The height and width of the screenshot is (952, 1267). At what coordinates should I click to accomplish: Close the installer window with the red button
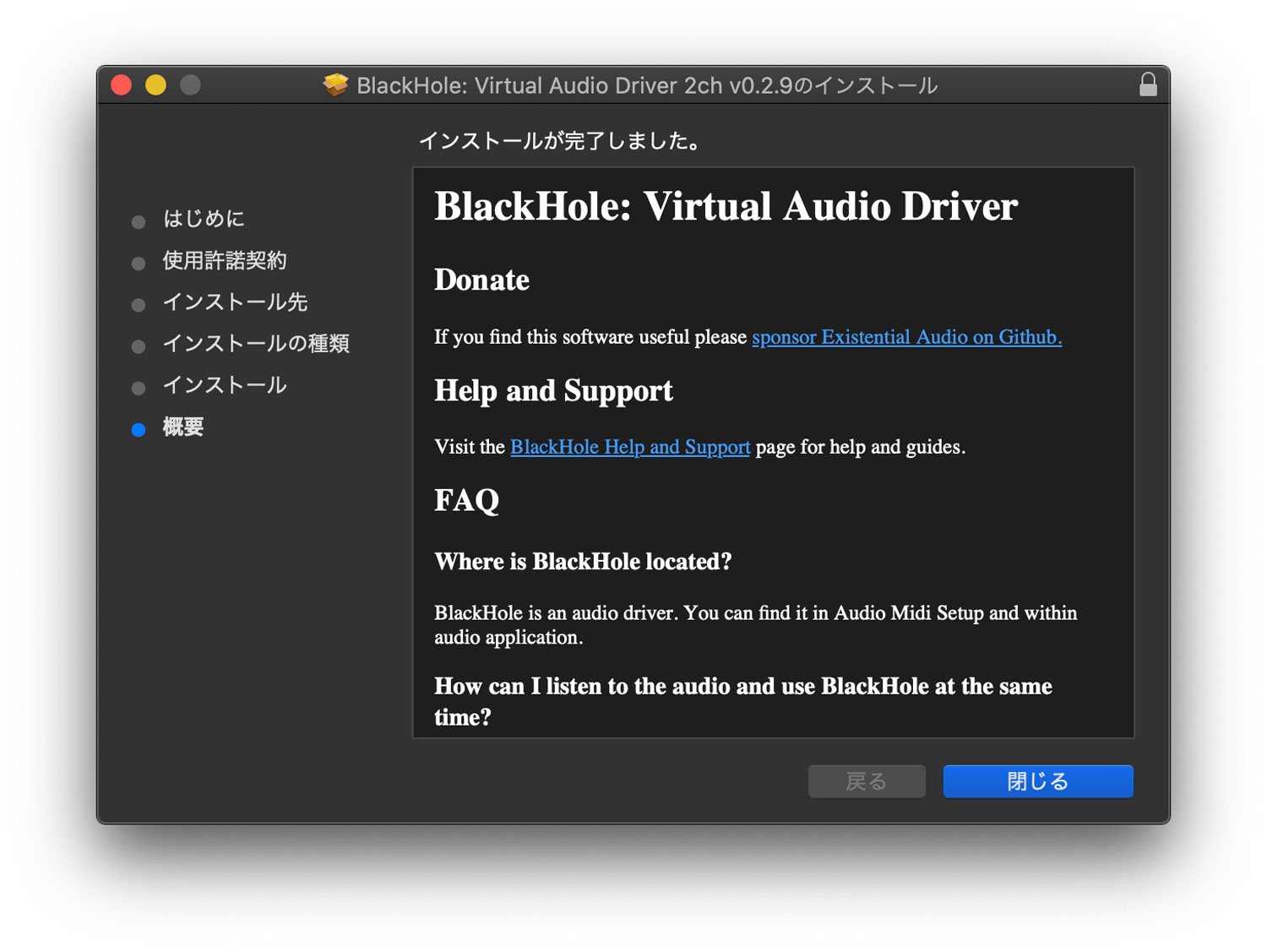click(122, 84)
